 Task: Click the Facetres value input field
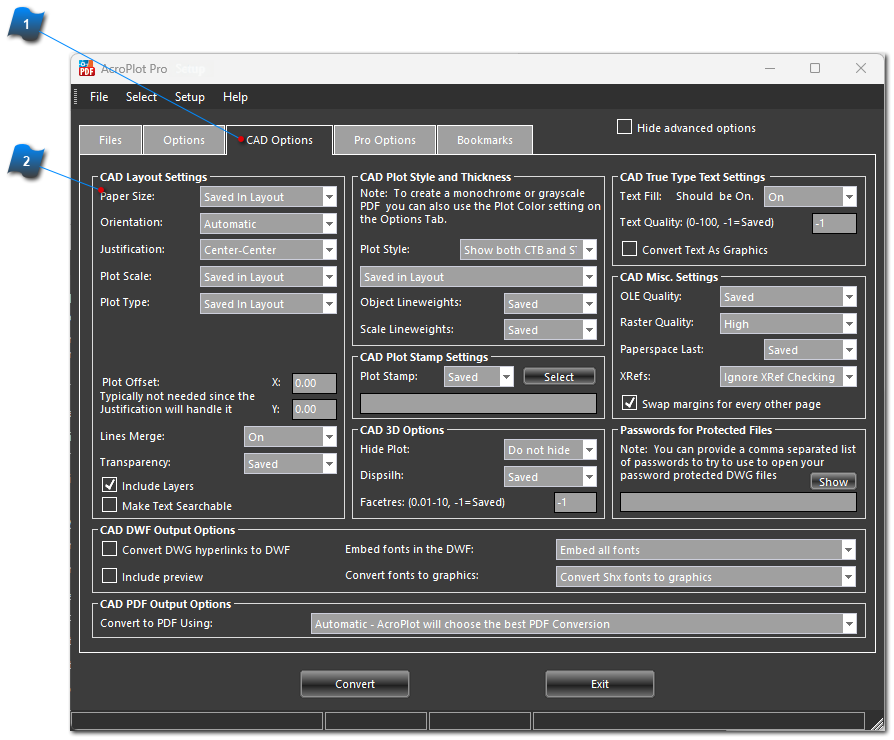click(x=575, y=502)
